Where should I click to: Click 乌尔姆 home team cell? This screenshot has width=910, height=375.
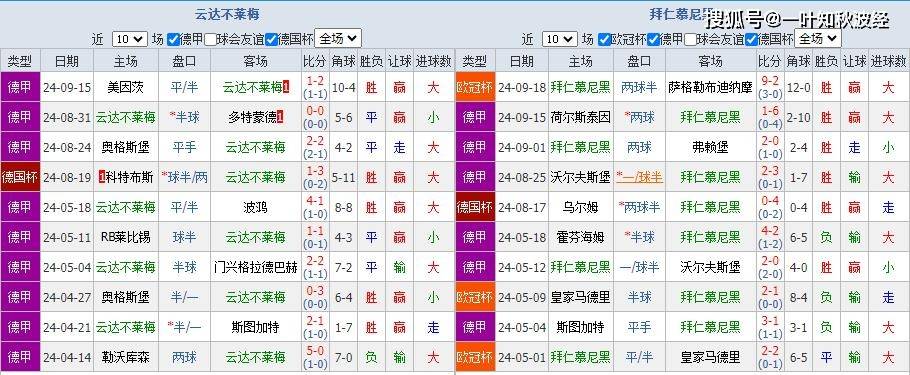[580, 207]
